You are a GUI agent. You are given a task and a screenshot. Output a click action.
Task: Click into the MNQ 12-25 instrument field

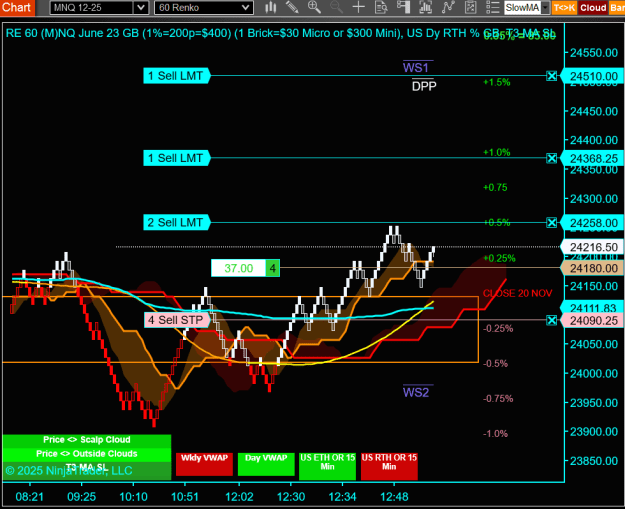[92, 8]
